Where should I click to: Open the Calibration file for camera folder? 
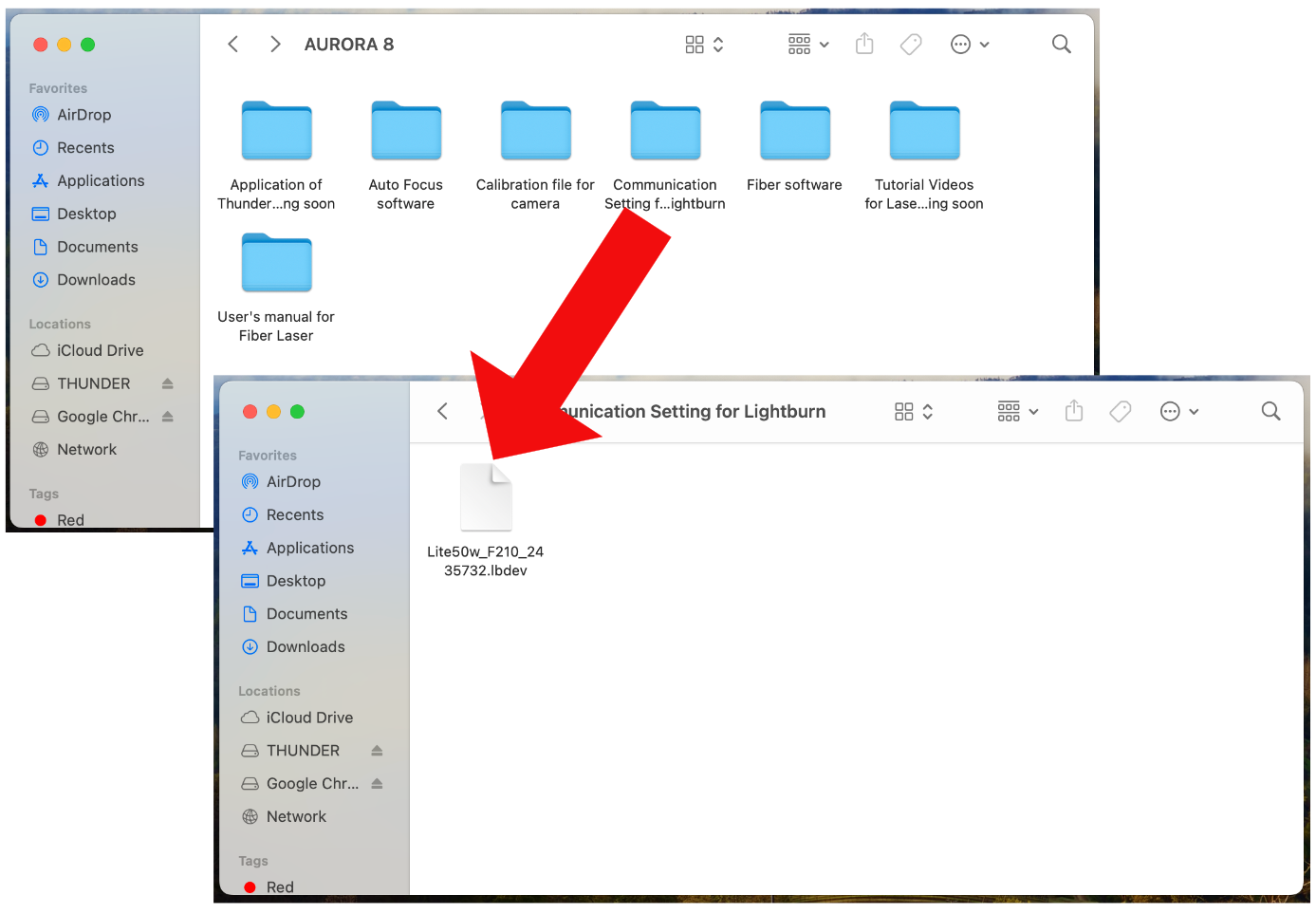[536, 131]
